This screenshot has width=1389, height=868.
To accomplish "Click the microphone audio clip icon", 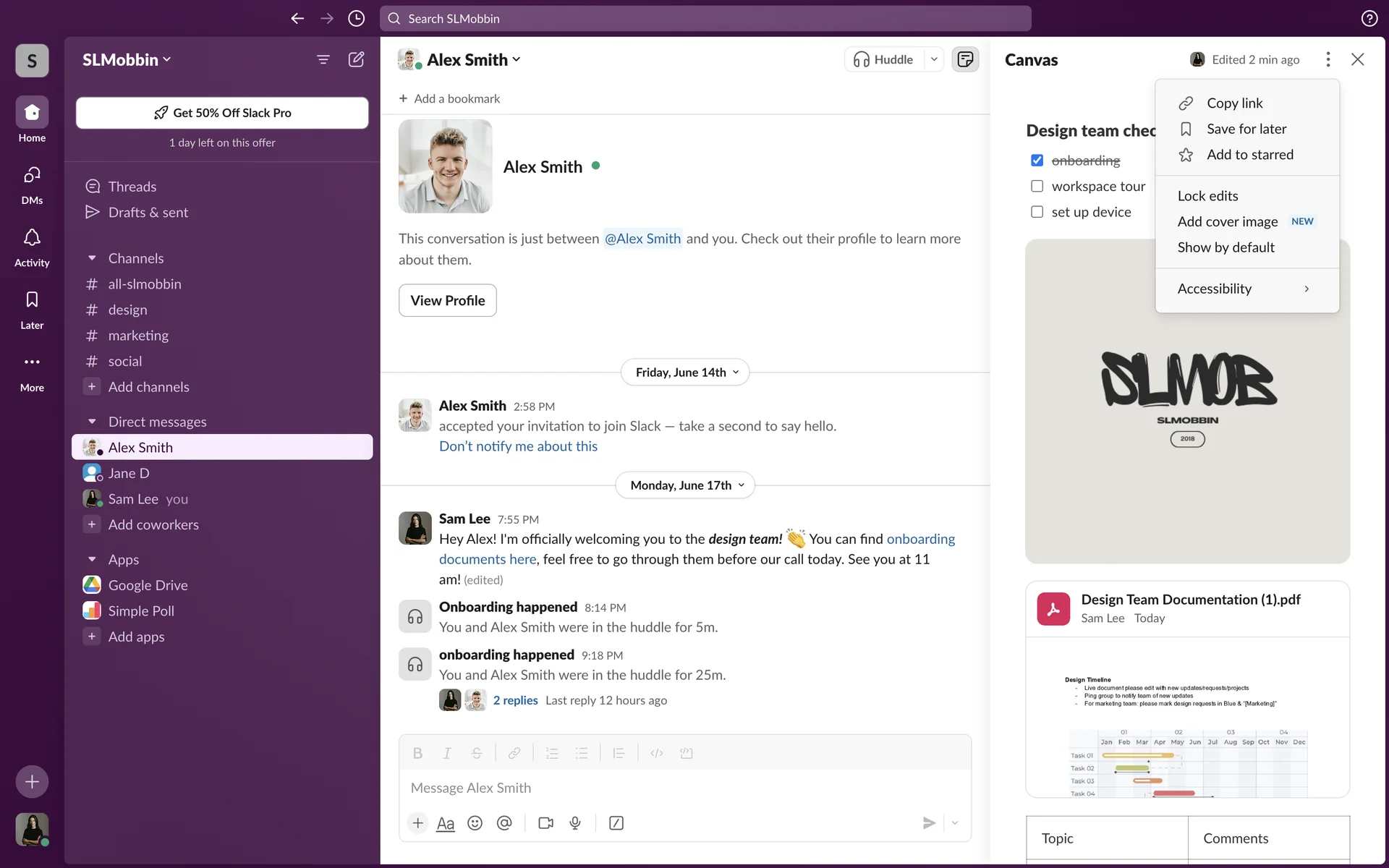I will click(x=575, y=823).
